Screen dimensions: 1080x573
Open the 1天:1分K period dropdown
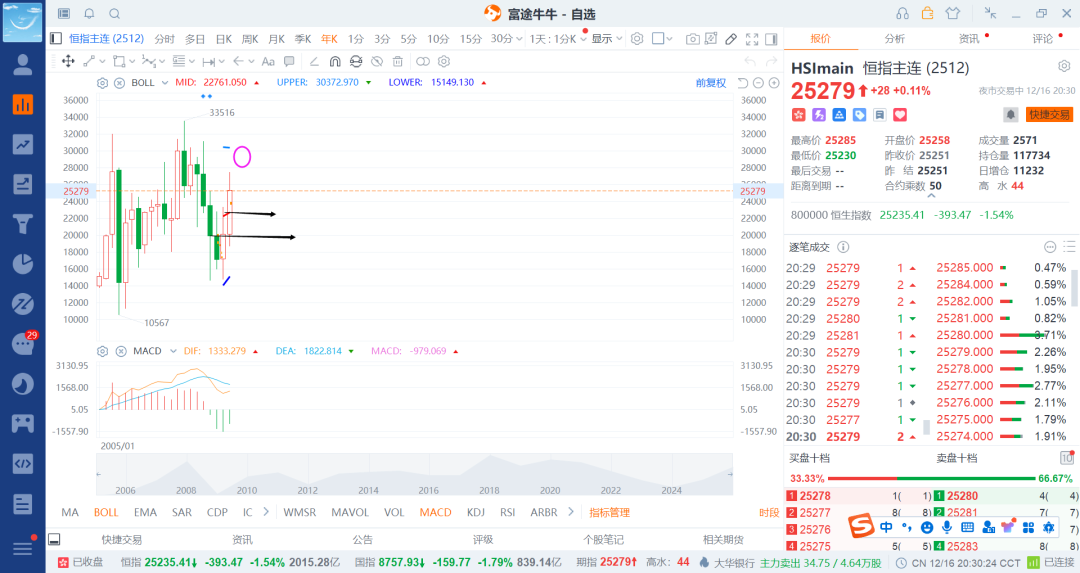coord(558,39)
